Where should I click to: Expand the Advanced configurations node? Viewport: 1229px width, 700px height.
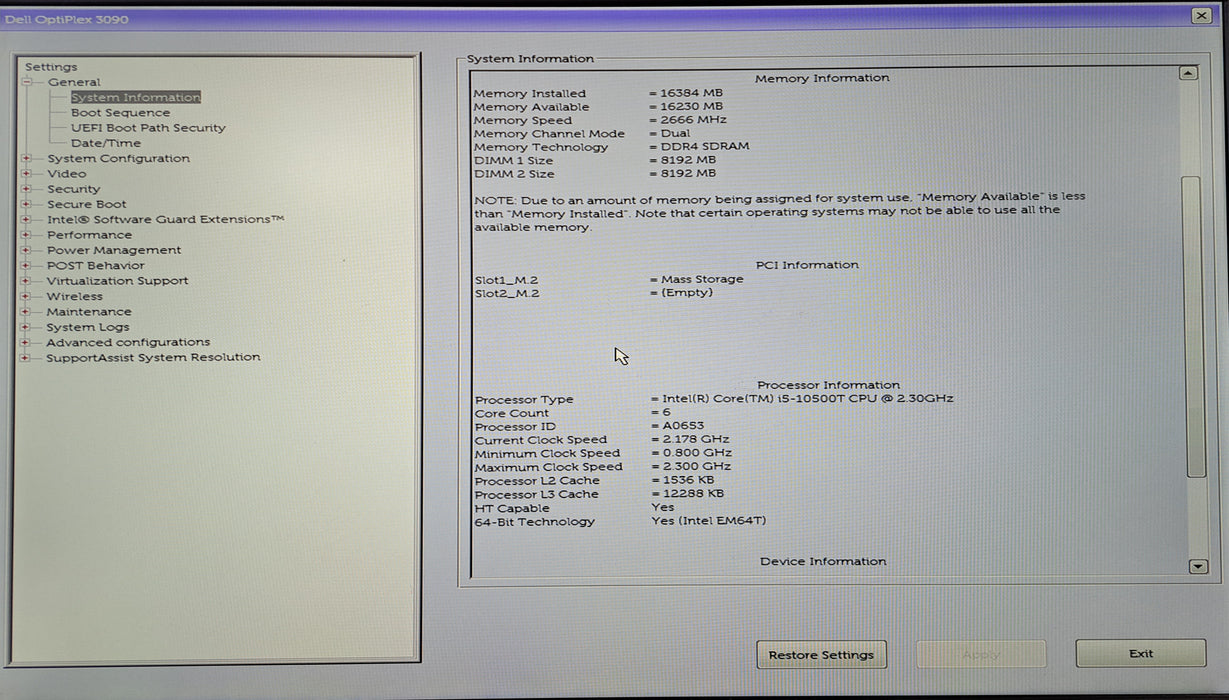click(x=26, y=342)
